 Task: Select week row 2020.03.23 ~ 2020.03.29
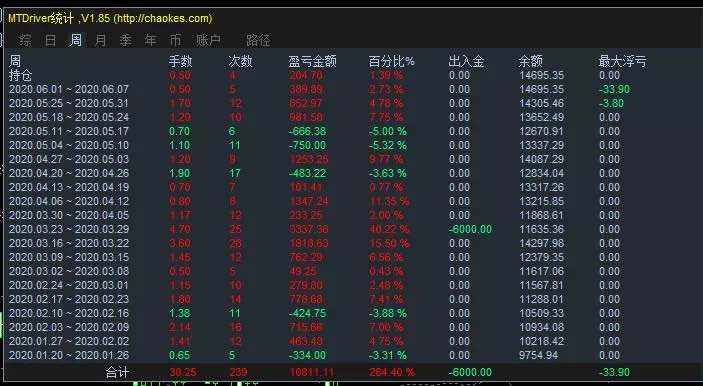69,229
